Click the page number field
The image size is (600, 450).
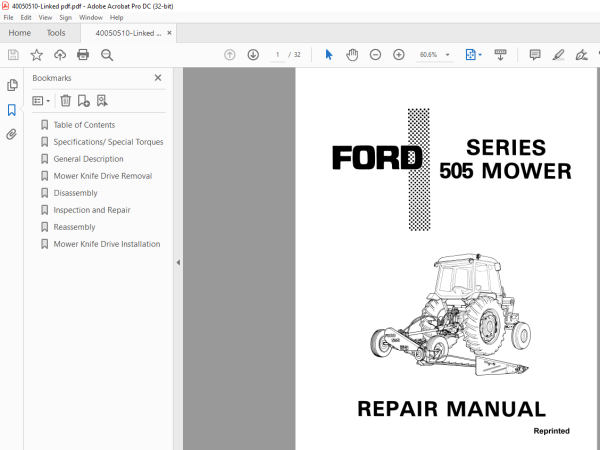(277, 55)
